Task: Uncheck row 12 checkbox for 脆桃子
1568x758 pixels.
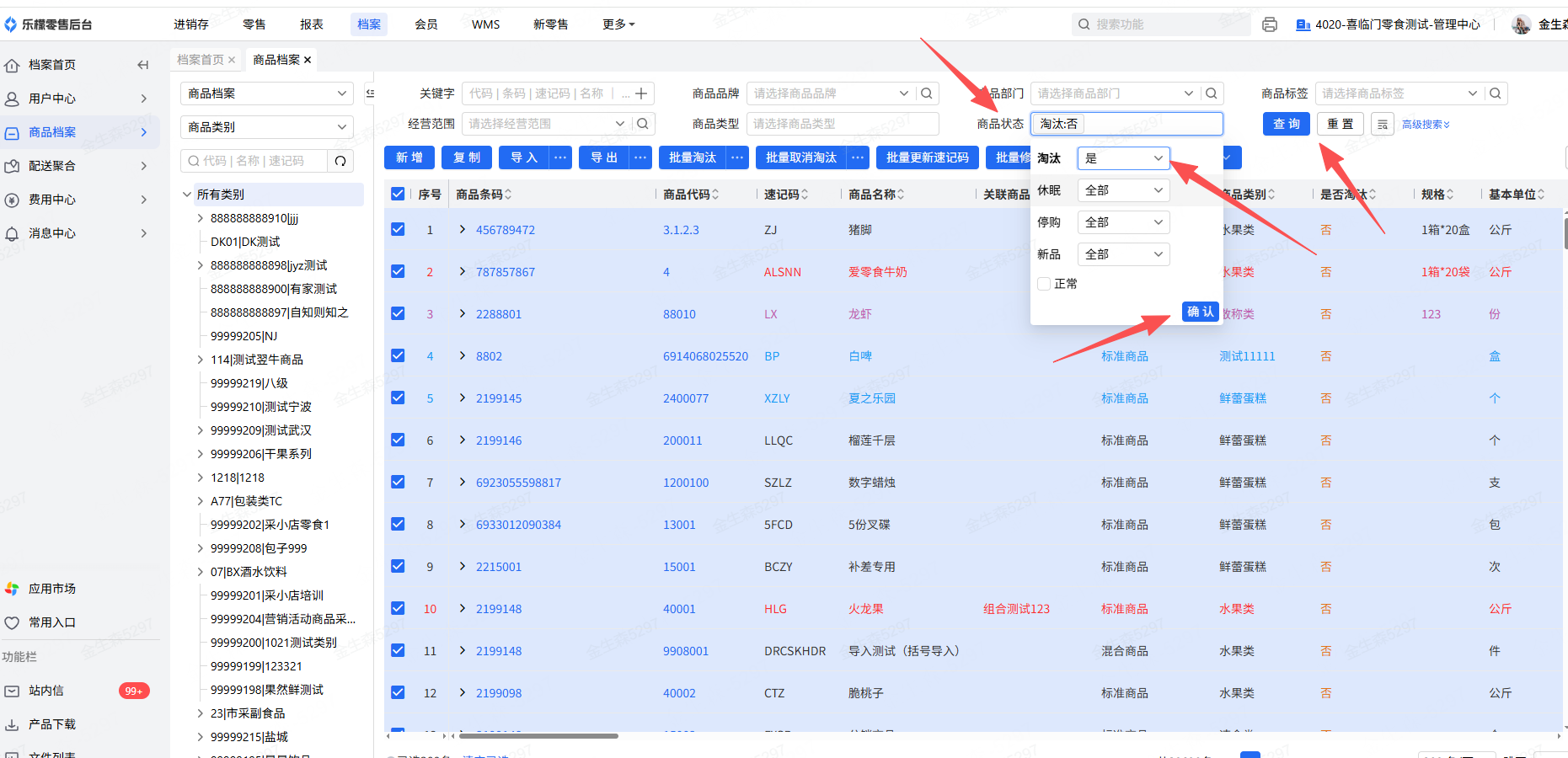Action: click(398, 692)
